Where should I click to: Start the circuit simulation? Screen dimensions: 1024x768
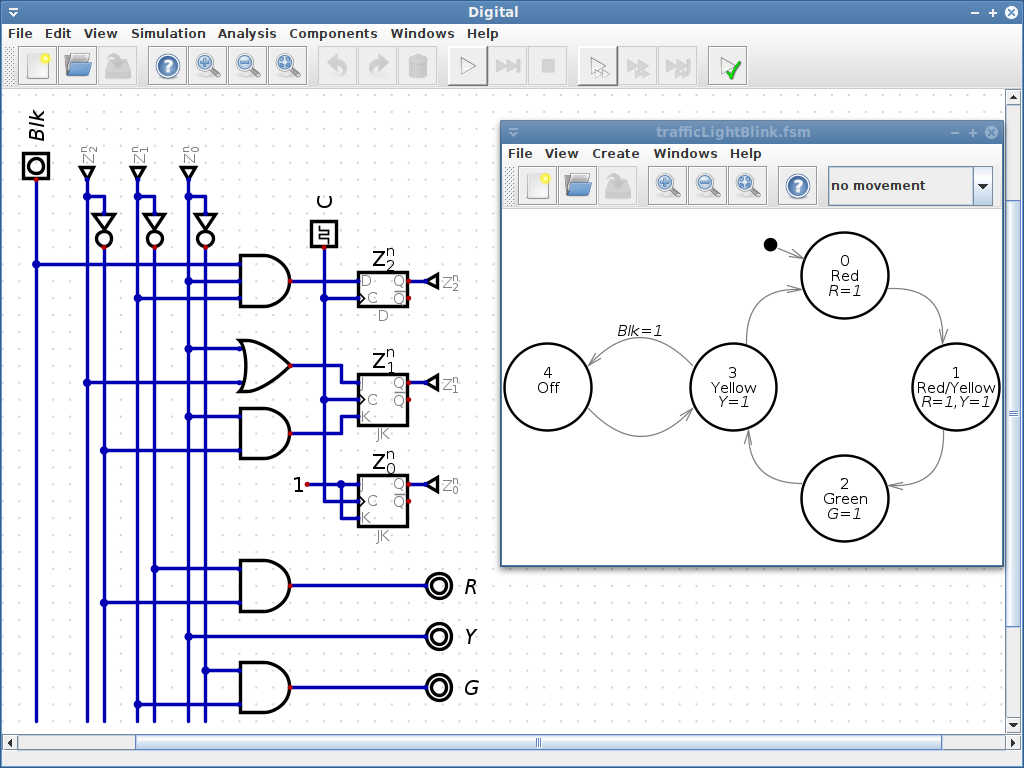click(x=466, y=66)
